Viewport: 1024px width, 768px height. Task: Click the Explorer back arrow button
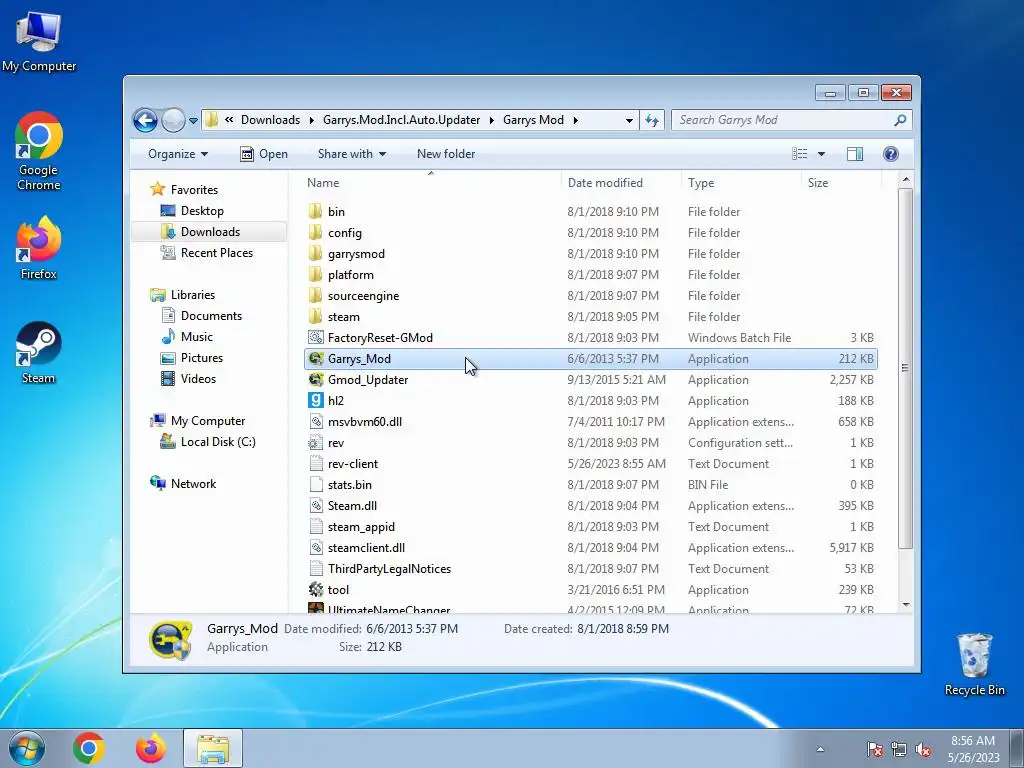(x=145, y=120)
